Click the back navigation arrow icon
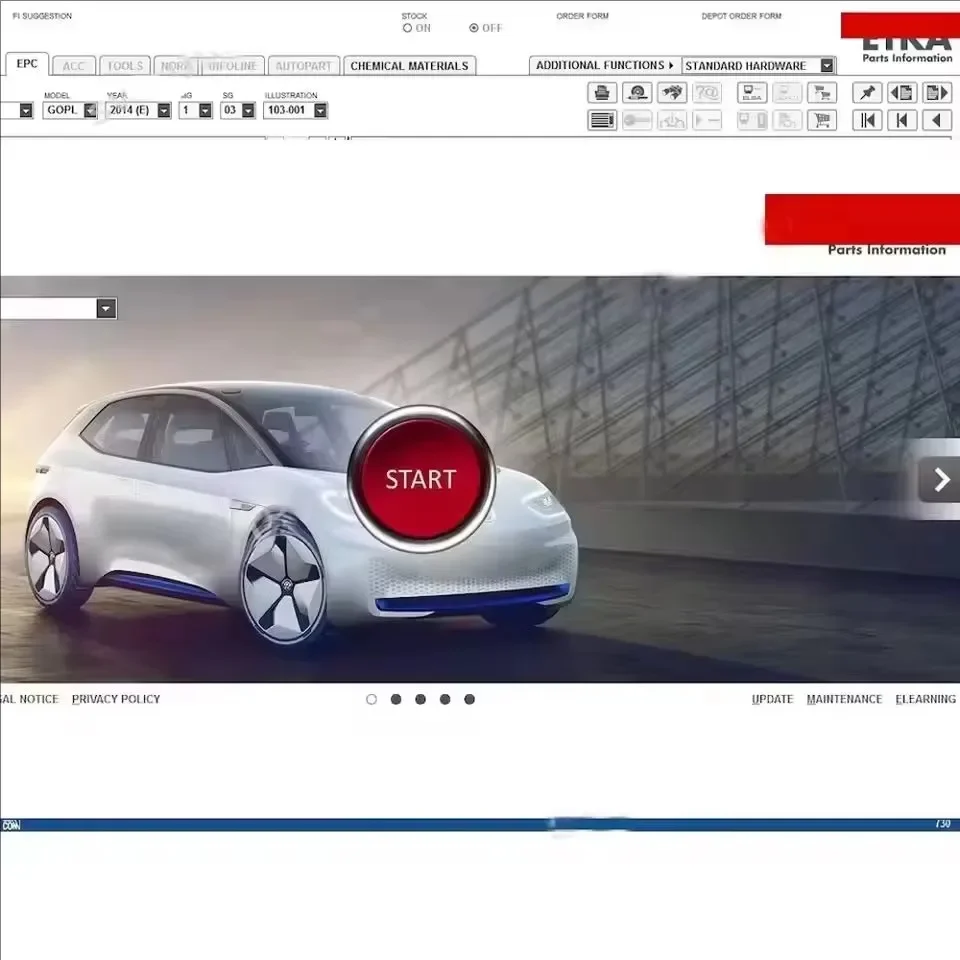This screenshot has height=960, width=960. pyautogui.click(x=937, y=120)
